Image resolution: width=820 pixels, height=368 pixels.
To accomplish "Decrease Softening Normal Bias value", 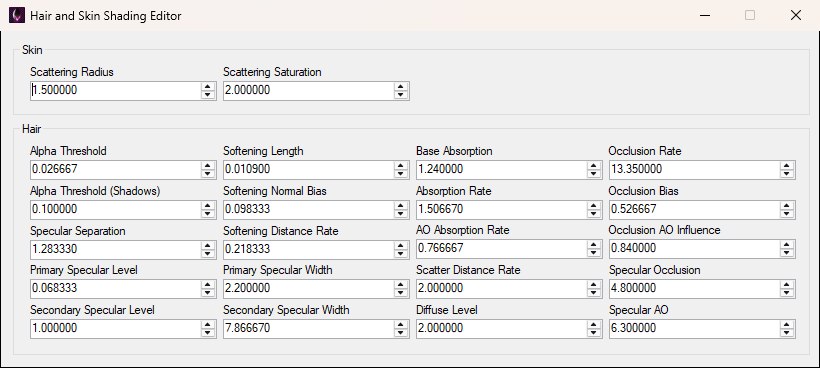I will pyautogui.click(x=401, y=214).
